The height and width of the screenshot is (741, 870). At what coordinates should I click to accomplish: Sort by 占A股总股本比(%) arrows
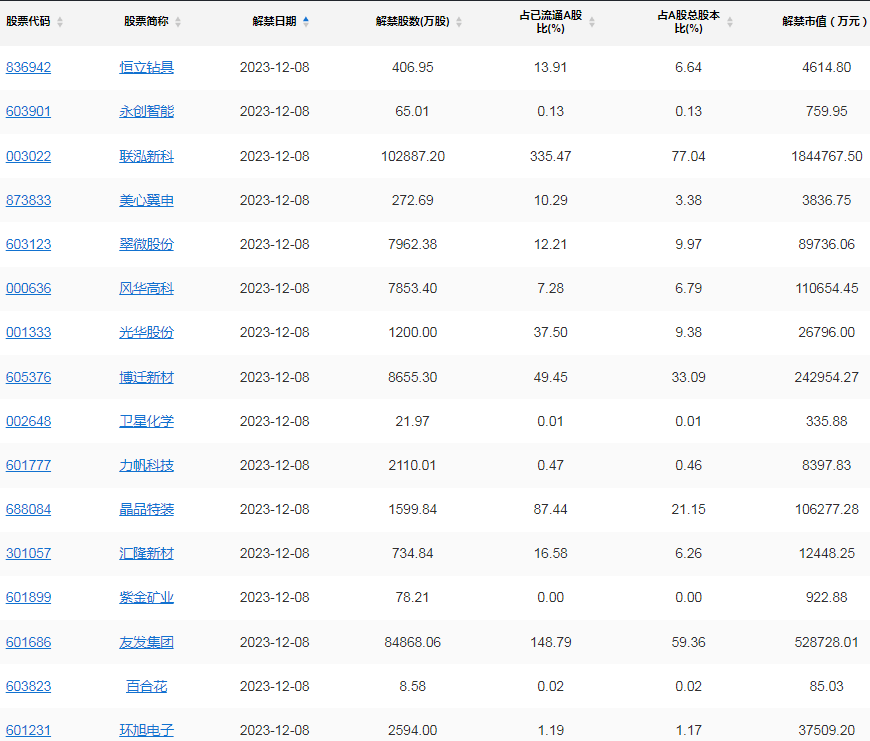tap(730, 22)
